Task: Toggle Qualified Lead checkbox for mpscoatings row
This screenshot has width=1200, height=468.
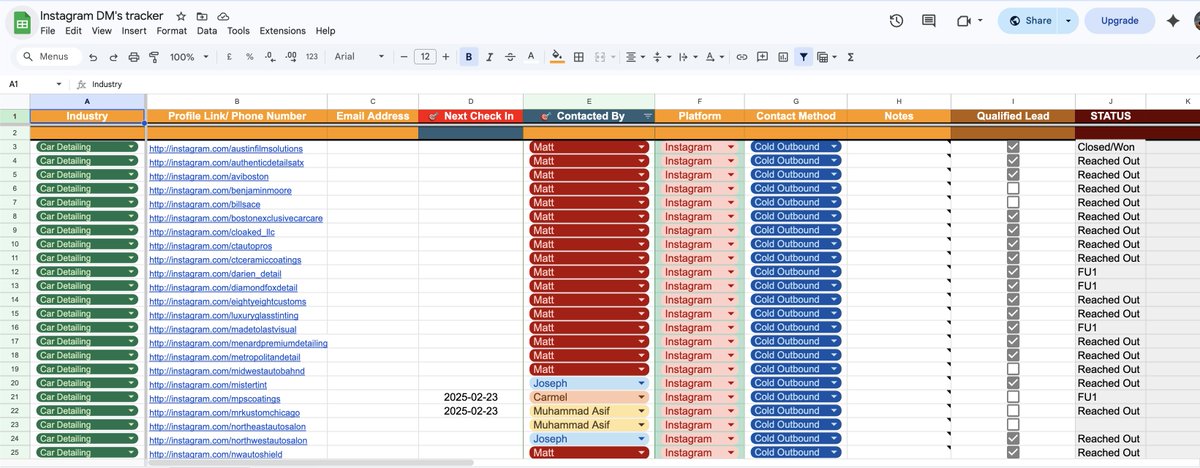Action: coord(1013,397)
